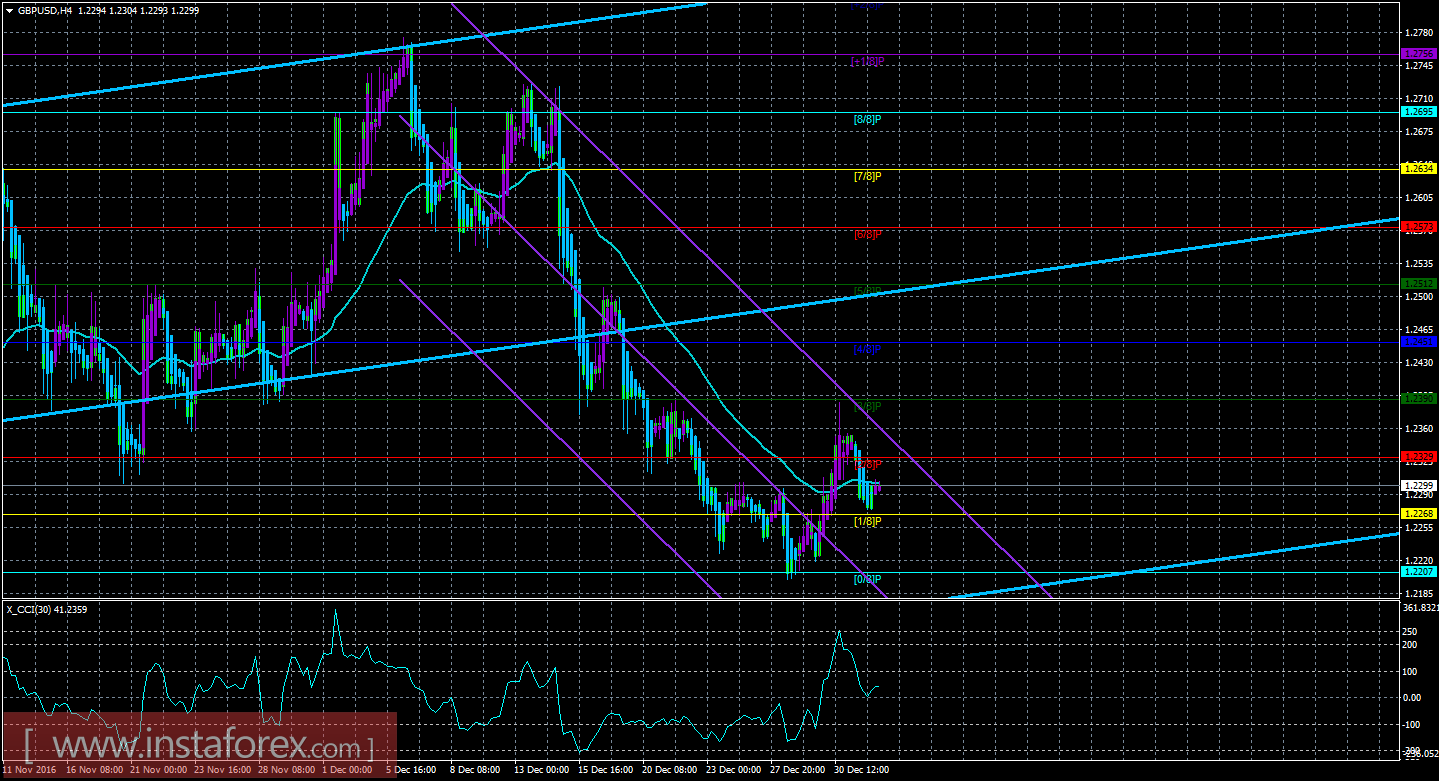
Task: Click the purple 1.2756 price tag
Action: [1419, 53]
